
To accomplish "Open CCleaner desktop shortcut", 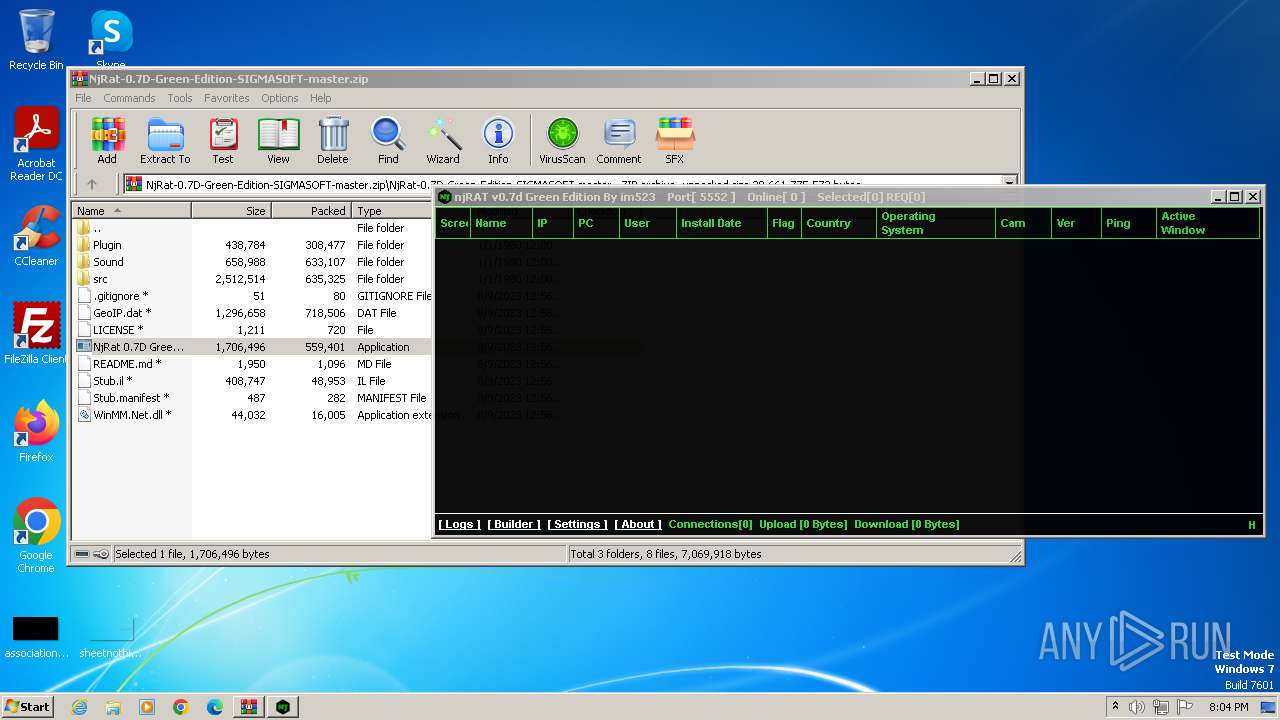I will pos(36,236).
